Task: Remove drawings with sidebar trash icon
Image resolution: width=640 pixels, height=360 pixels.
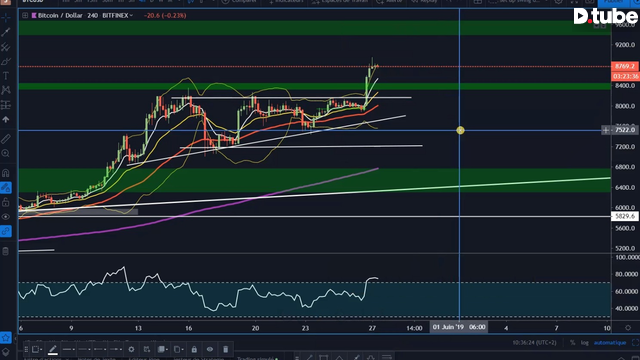Action: [x=6, y=251]
